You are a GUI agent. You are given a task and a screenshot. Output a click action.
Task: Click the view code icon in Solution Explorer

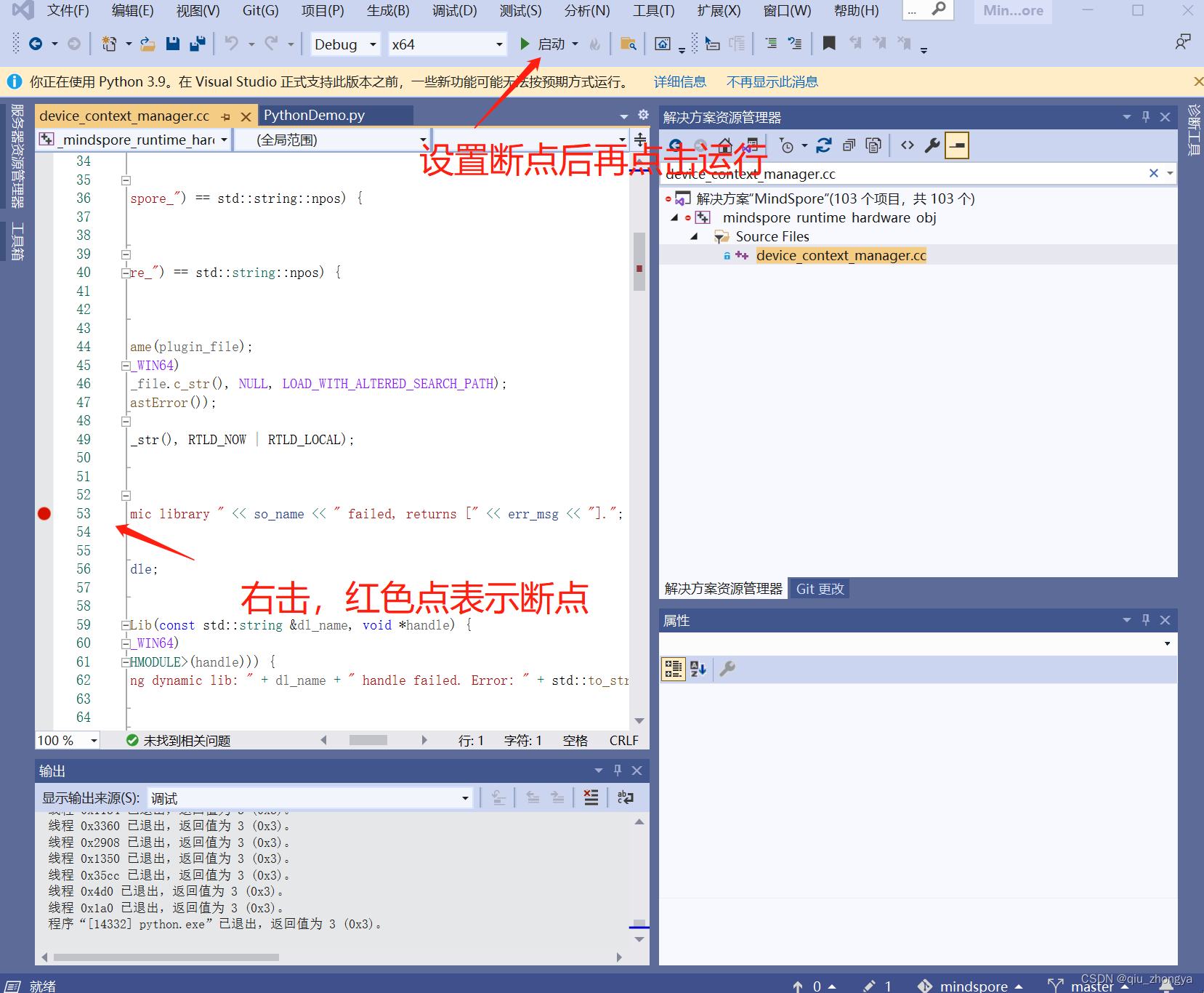pyautogui.click(x=908, y=145)
